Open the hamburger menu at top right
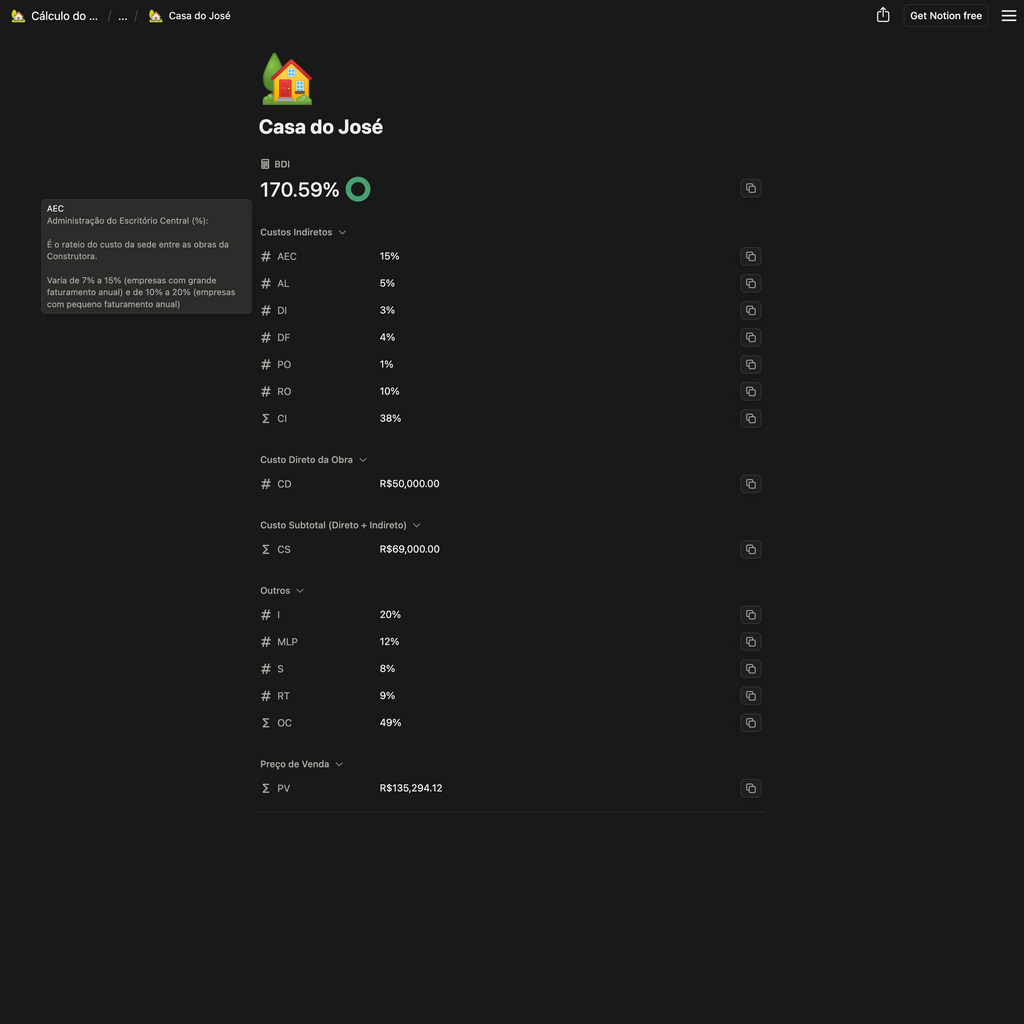 click(1009, 15)
